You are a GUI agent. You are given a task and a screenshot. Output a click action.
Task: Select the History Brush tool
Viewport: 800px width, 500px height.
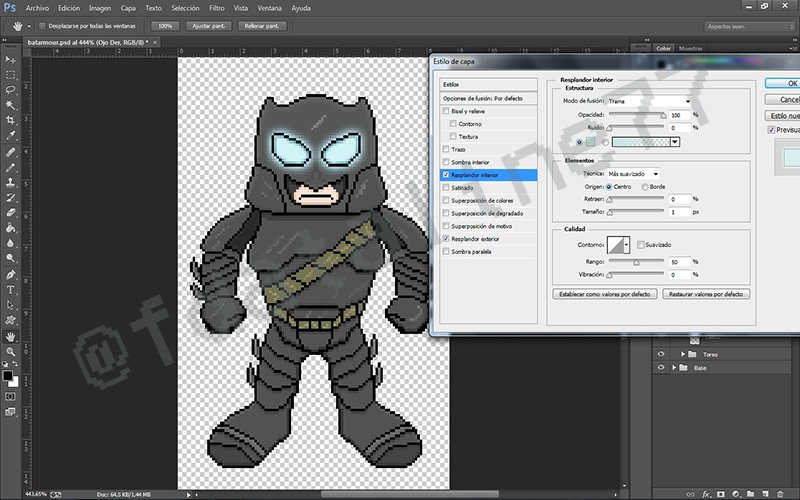(10, 197)
